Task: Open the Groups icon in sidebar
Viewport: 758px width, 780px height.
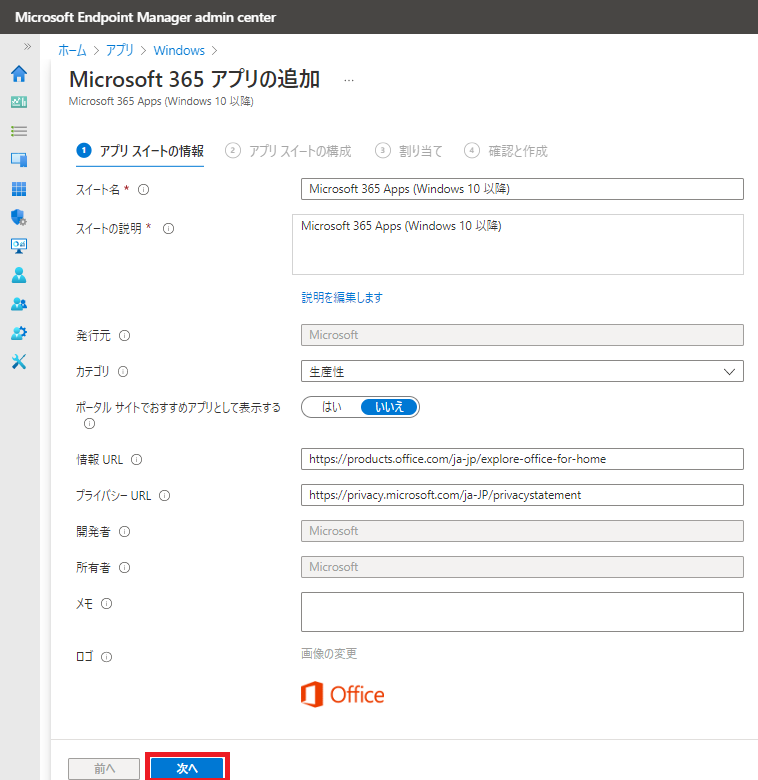Action: 19,304
